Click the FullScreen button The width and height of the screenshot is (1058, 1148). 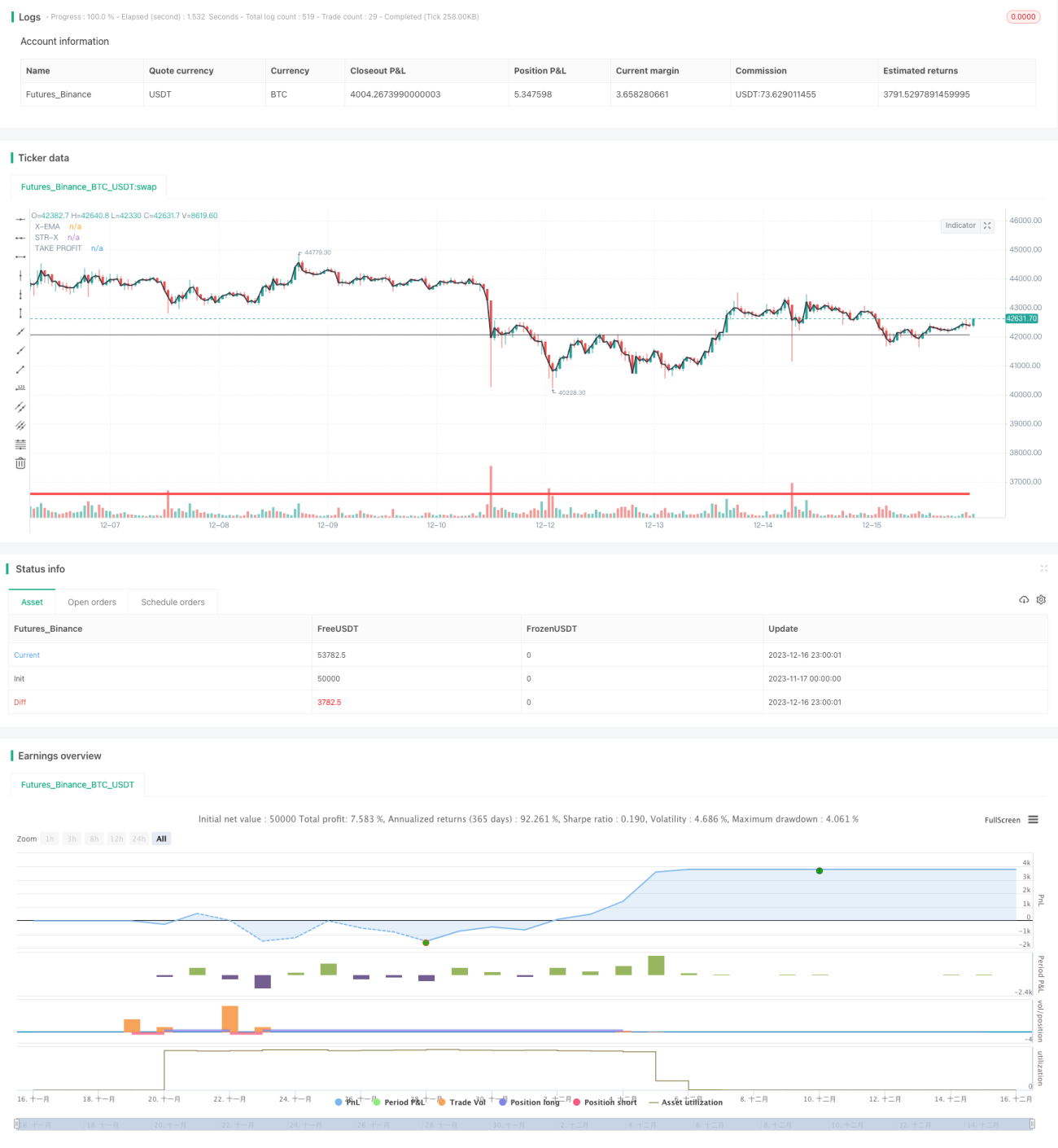click(x=1002, y=820)
